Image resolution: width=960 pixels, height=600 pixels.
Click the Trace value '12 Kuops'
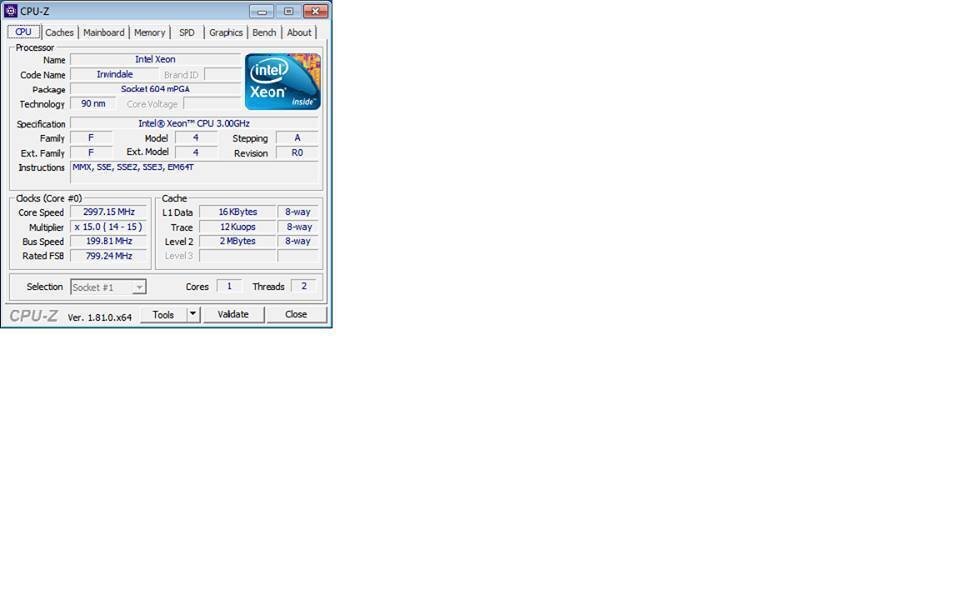(238, 227)
